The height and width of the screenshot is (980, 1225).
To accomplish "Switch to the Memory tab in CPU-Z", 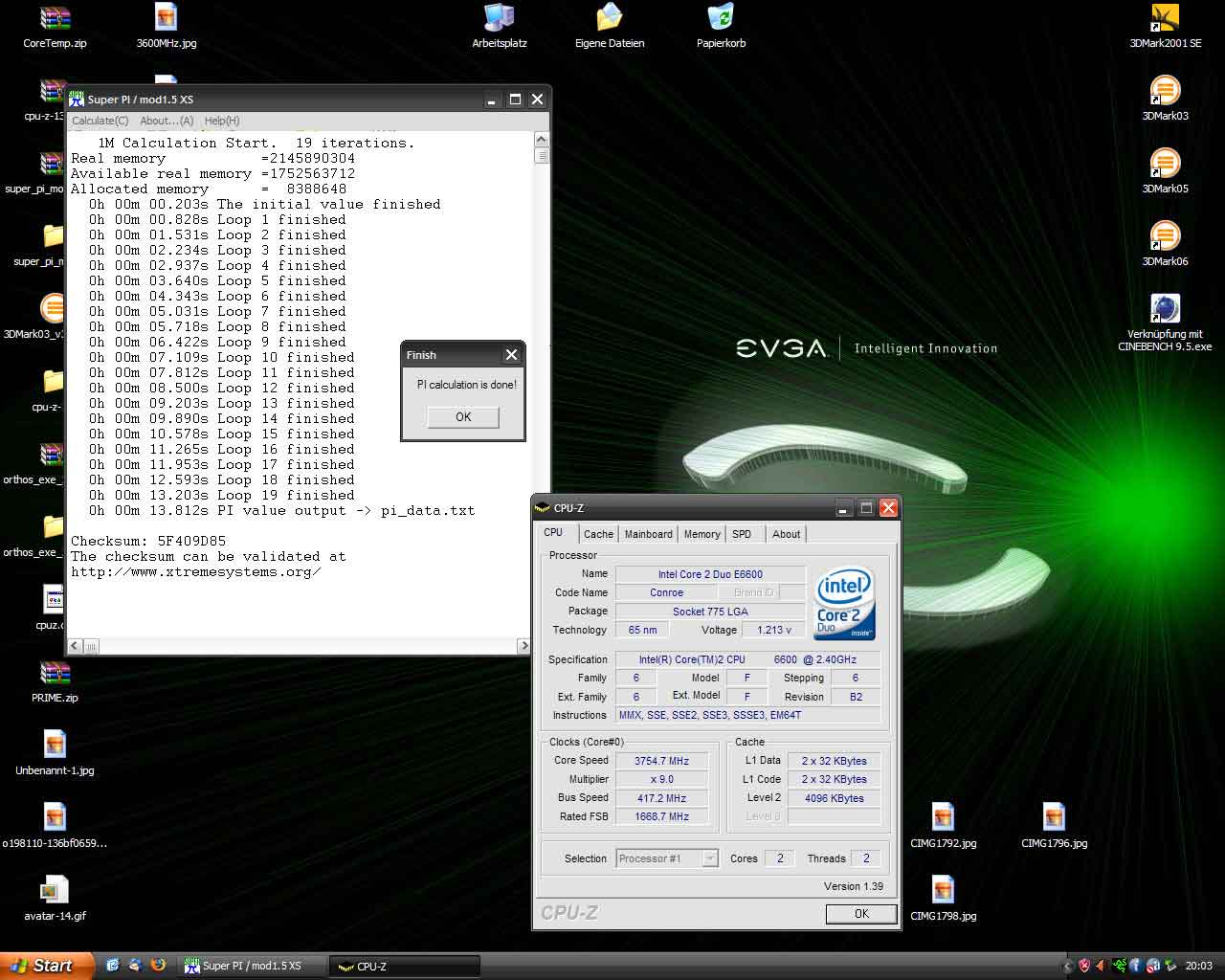I will 702,534.
